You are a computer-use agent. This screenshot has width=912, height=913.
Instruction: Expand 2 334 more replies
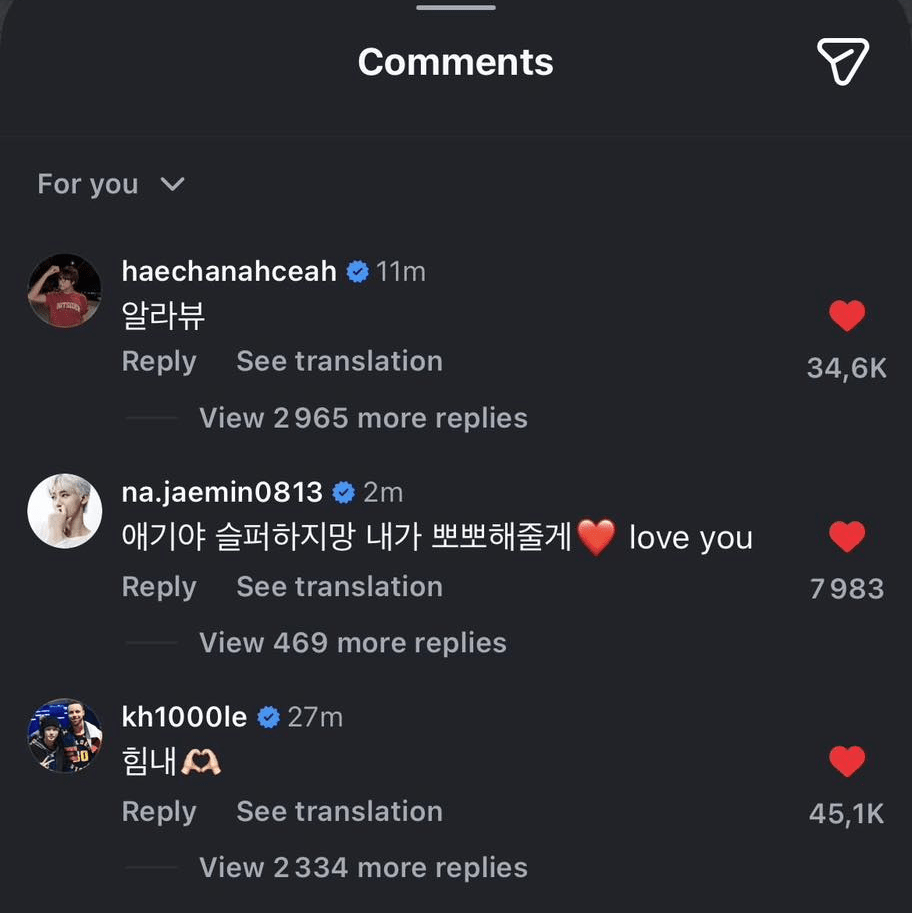363,868
